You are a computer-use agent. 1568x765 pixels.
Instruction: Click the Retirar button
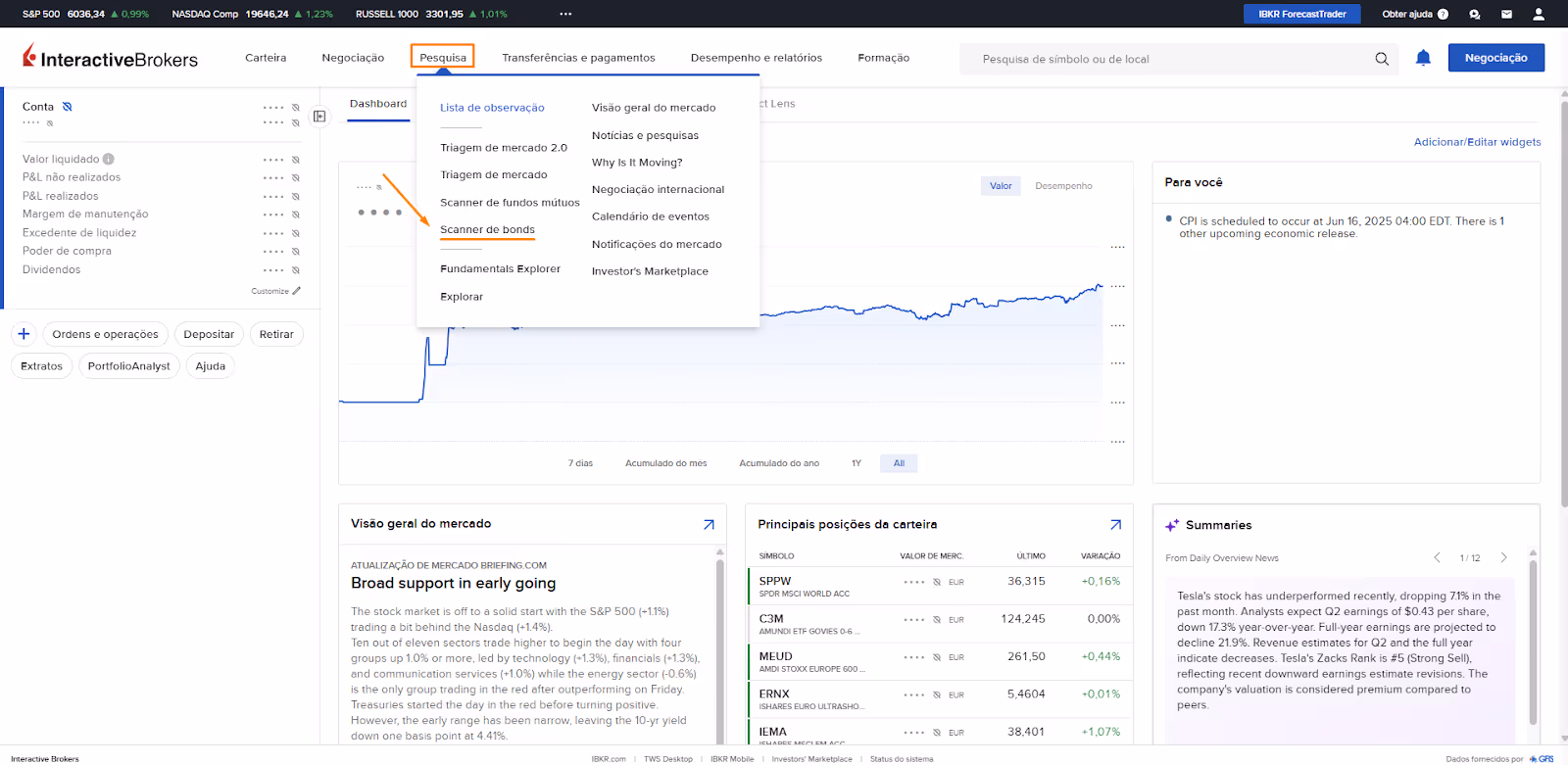click(x=276, y=334)
